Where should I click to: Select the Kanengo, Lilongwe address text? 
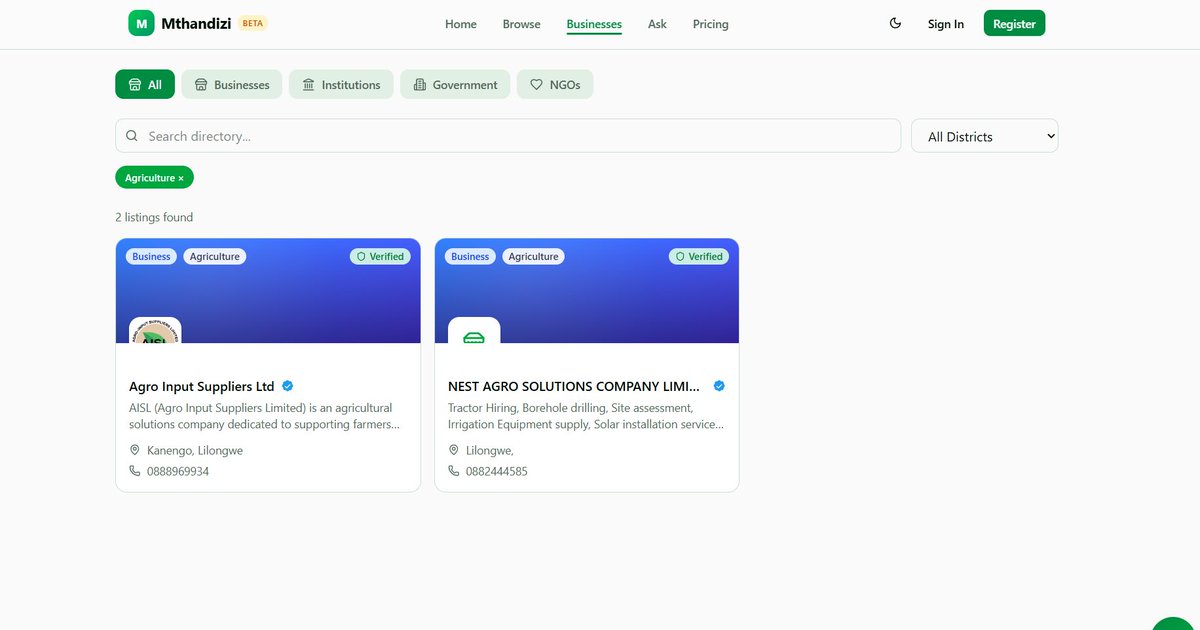195,450
